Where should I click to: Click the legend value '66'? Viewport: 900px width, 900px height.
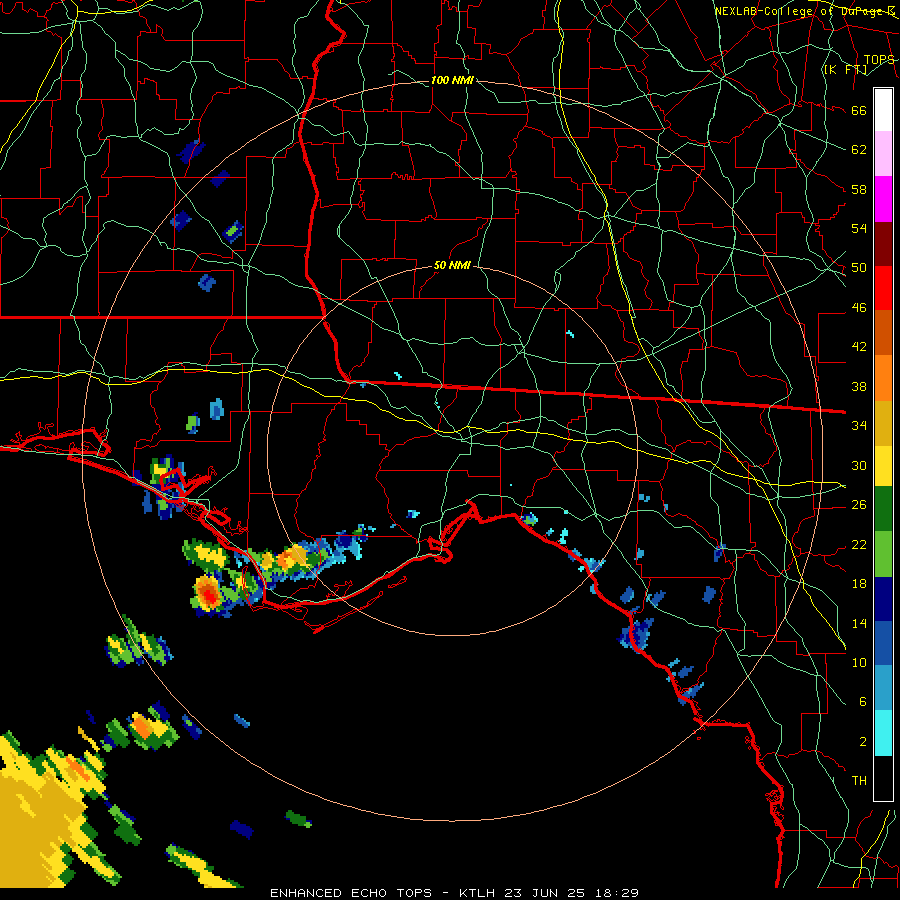click(x=859, y=110)
